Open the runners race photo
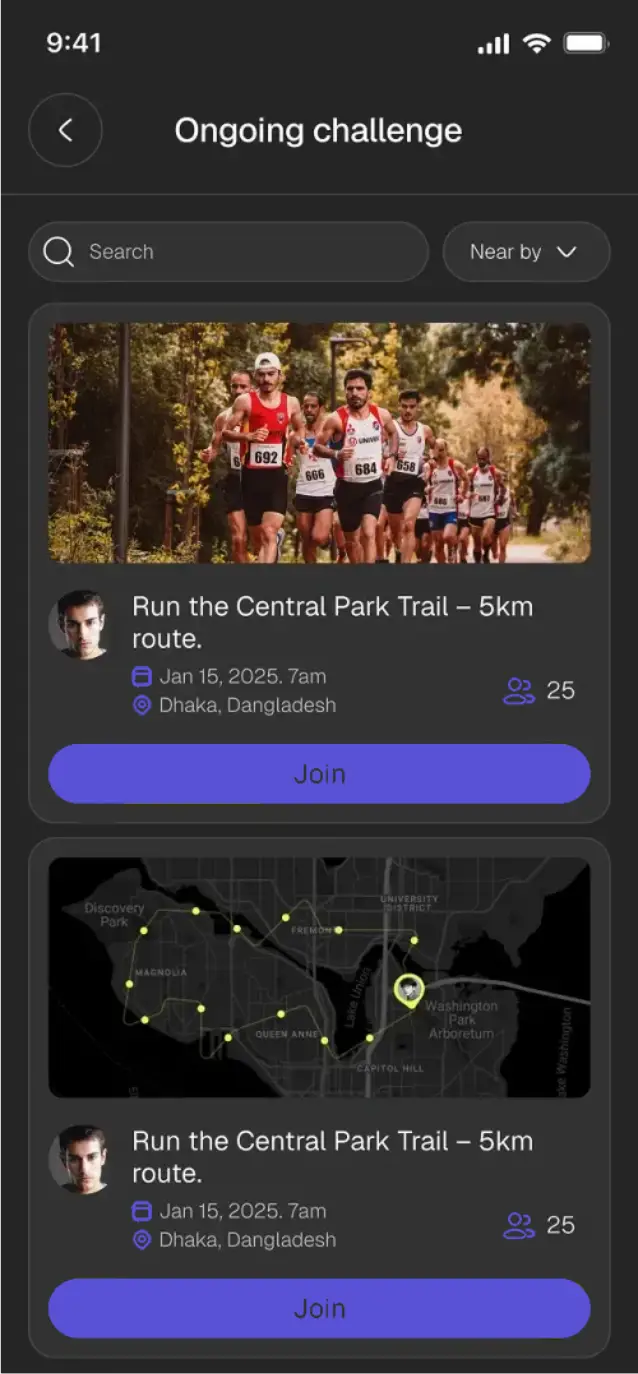The height and width of the screenshot is (1374, 638). point(319,443)
